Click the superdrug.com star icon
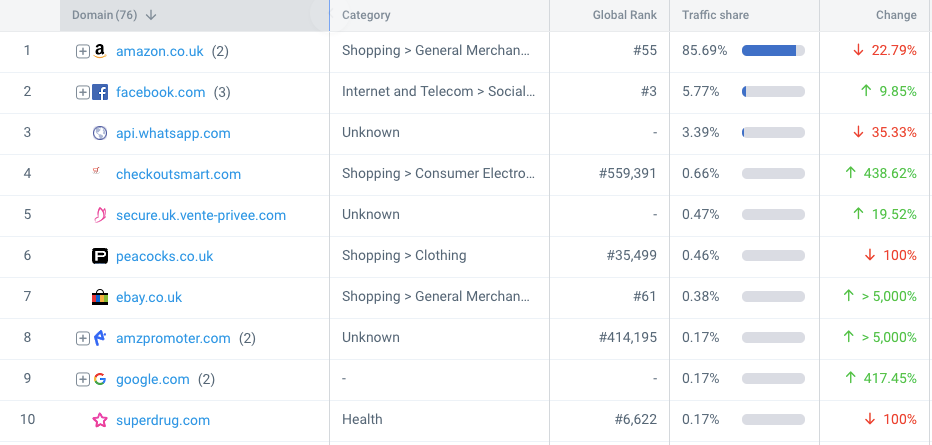The image size is (932, 445). point(100,420)
